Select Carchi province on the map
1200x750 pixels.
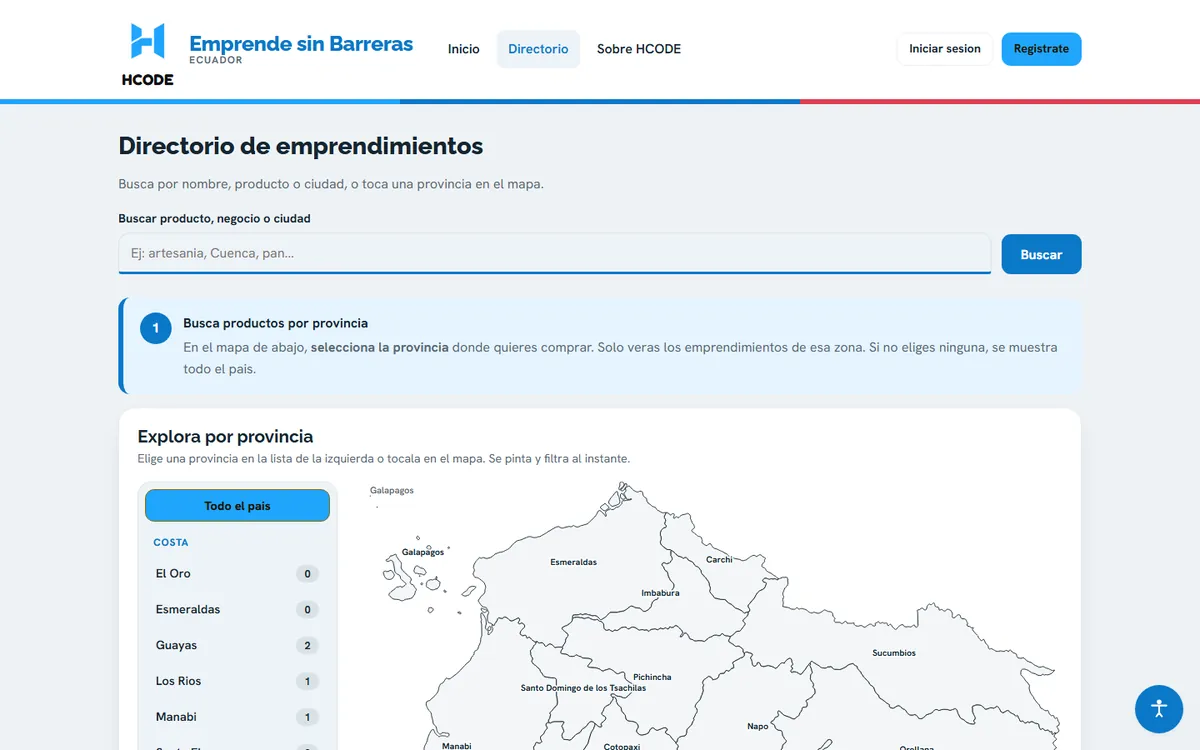[719, 560]
